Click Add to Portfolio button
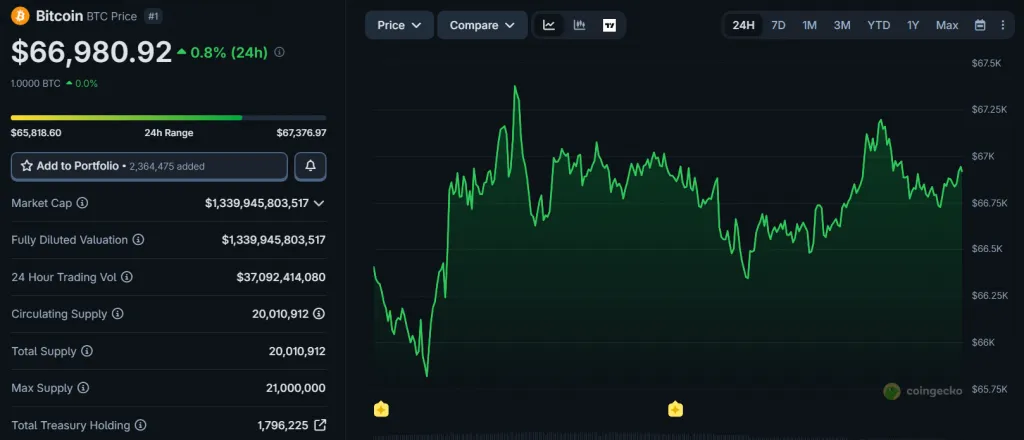The image size is (1024, 440). pyautogui.click(x=149, y=166)
